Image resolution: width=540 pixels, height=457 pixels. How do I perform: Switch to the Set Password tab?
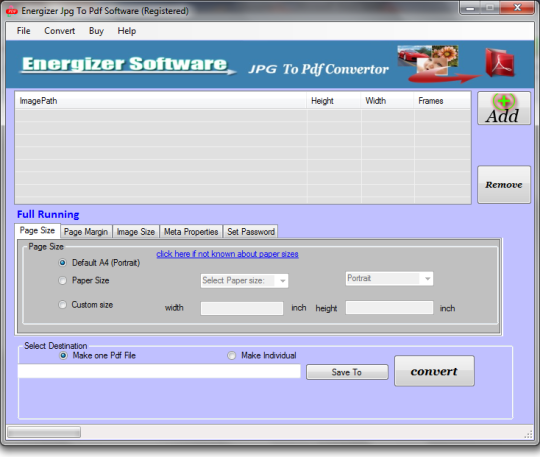pyautogui.click(x=251, y=232)
